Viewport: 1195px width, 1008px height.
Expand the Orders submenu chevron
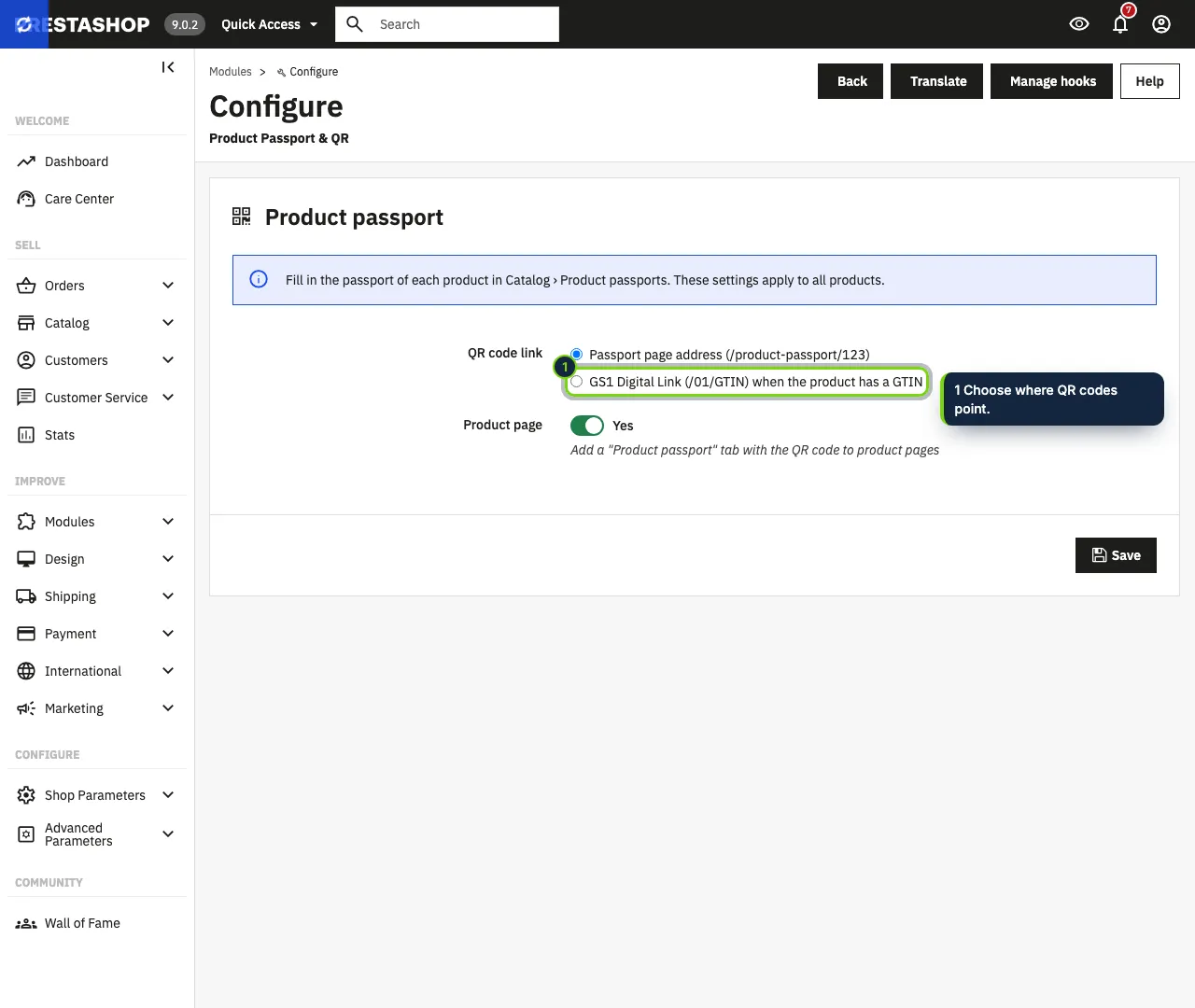coord(168,286)
